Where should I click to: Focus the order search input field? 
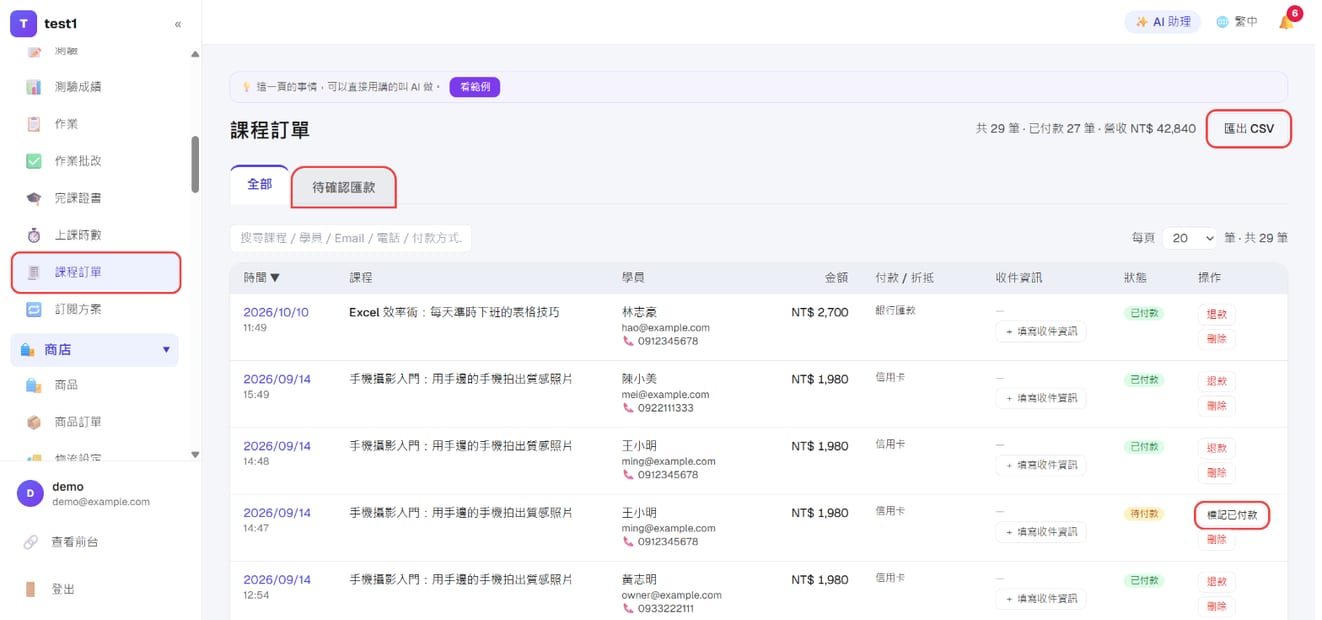click(350, 238)
